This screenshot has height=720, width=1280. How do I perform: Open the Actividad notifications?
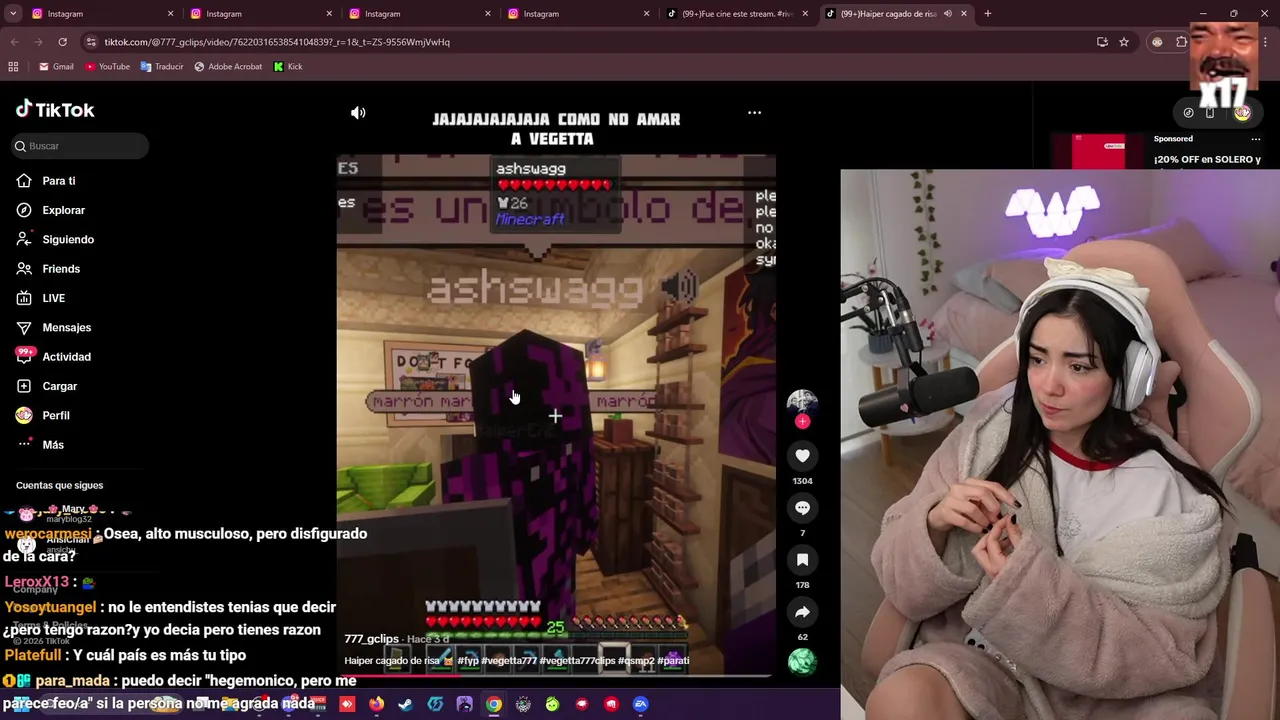pos(53,357)
